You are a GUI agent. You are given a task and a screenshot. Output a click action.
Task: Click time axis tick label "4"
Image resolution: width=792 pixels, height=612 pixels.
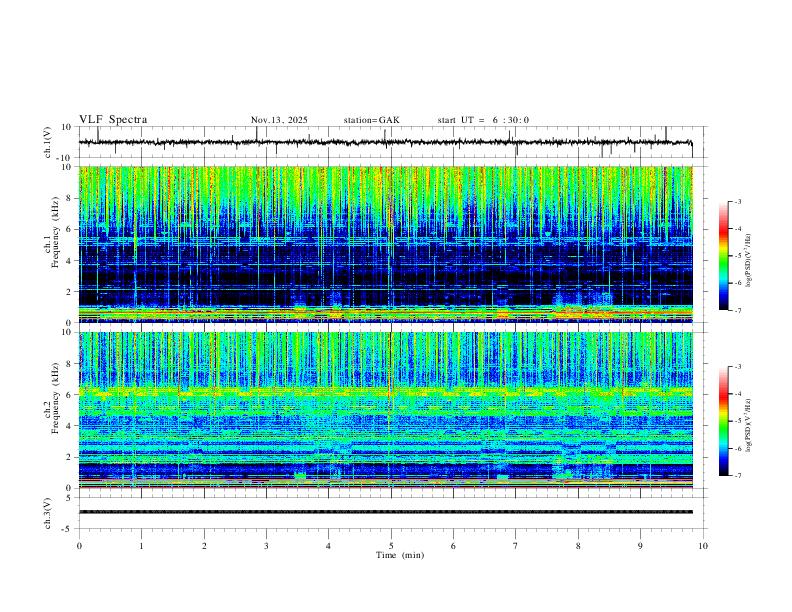[x=329, y=546]
